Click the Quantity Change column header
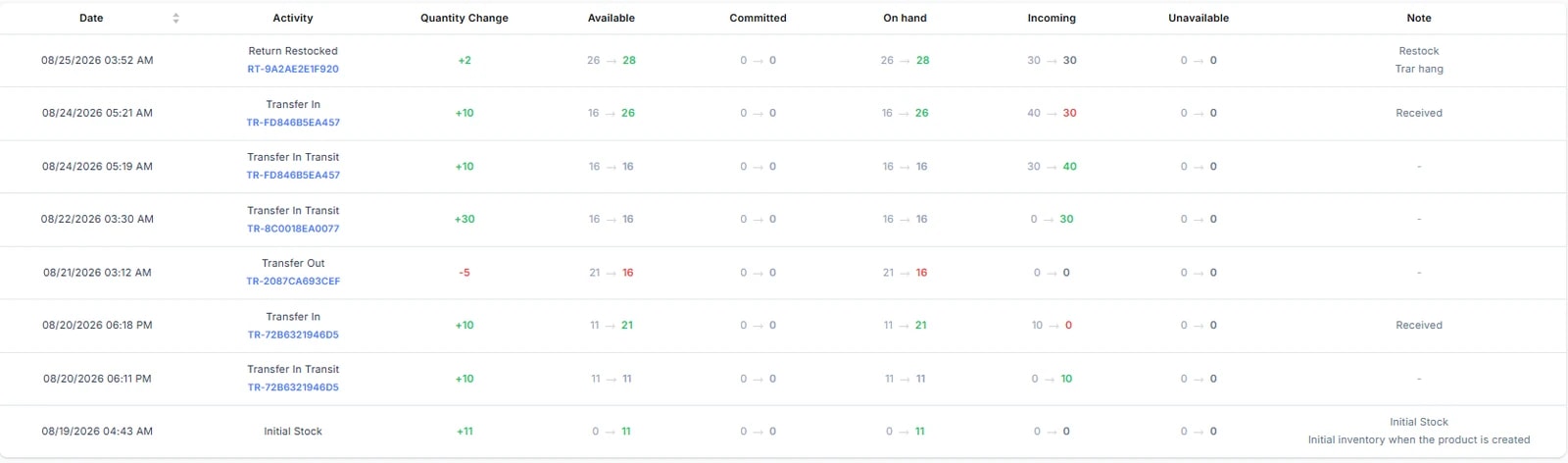 [x=465, y=18]
